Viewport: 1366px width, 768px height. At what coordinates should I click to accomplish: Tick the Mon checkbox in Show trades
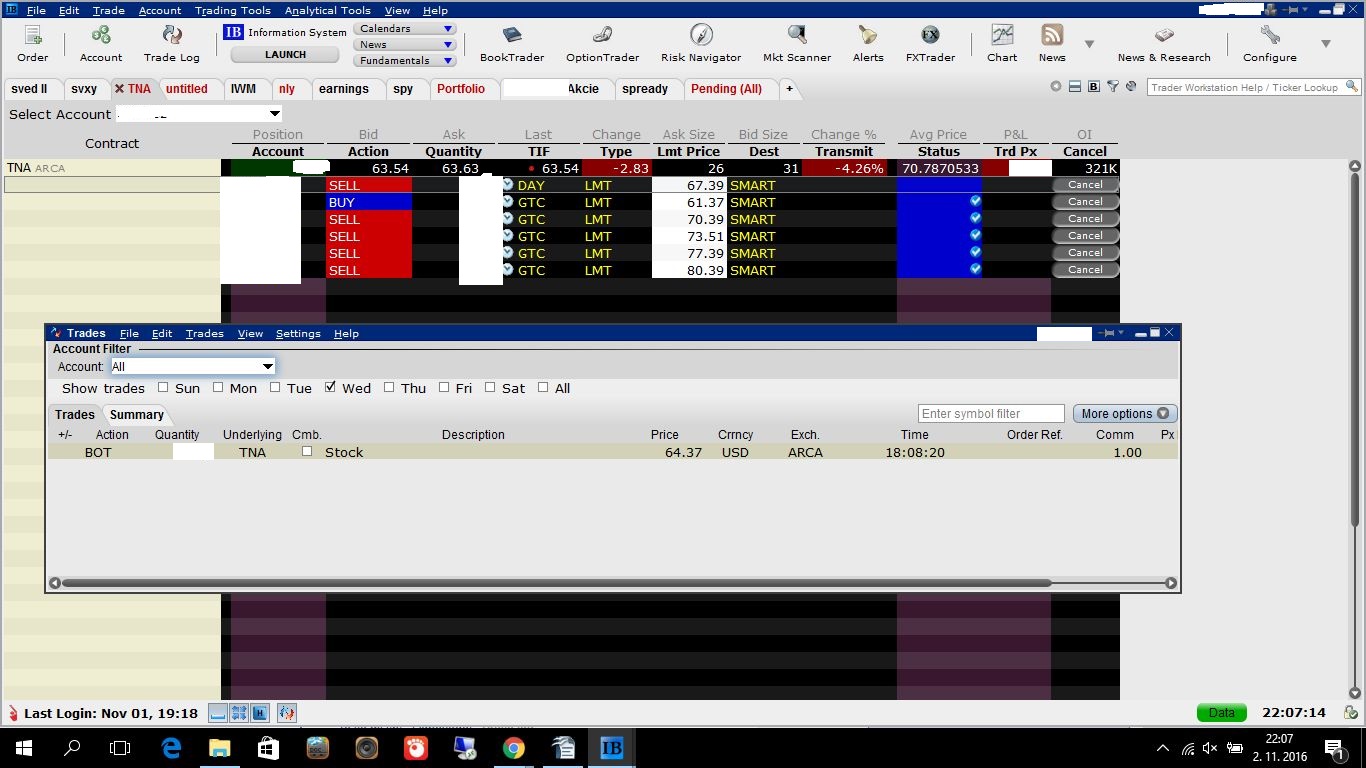(218, 387)
